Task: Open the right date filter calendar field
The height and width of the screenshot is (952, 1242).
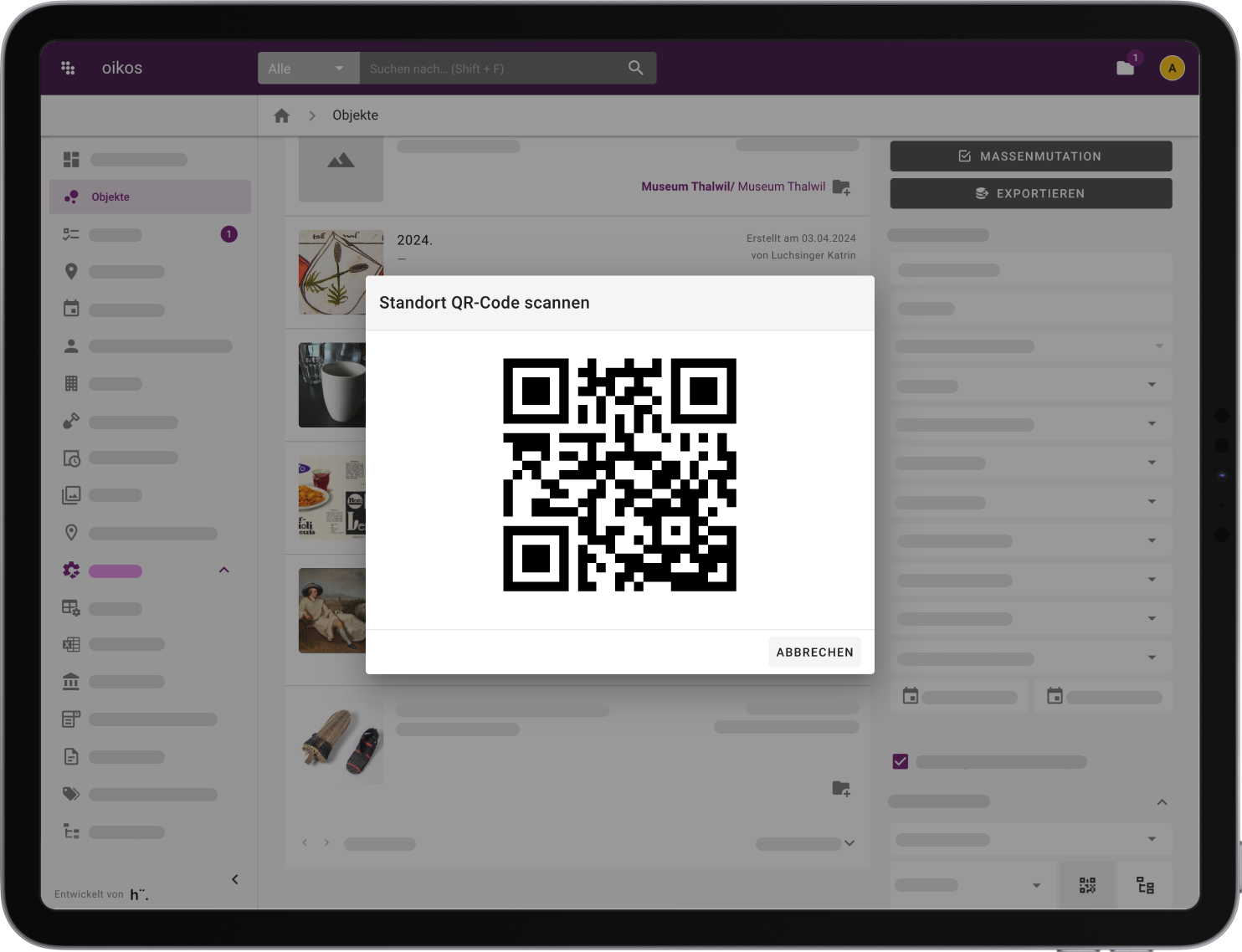Action: (x=1104, y=696)
